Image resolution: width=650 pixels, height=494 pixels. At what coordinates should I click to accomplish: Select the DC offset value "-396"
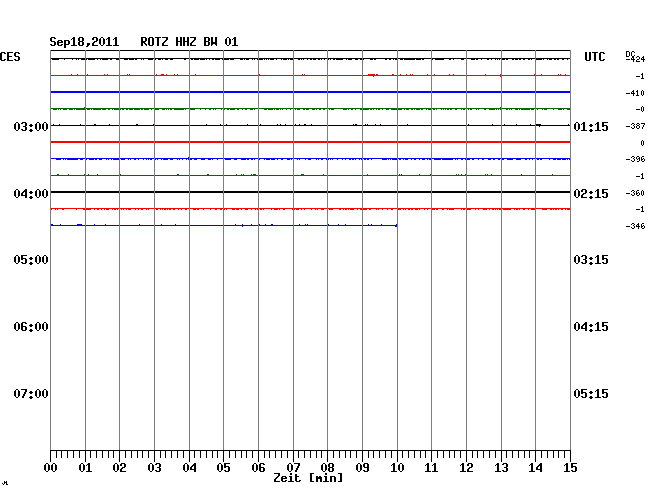[635, 159]
